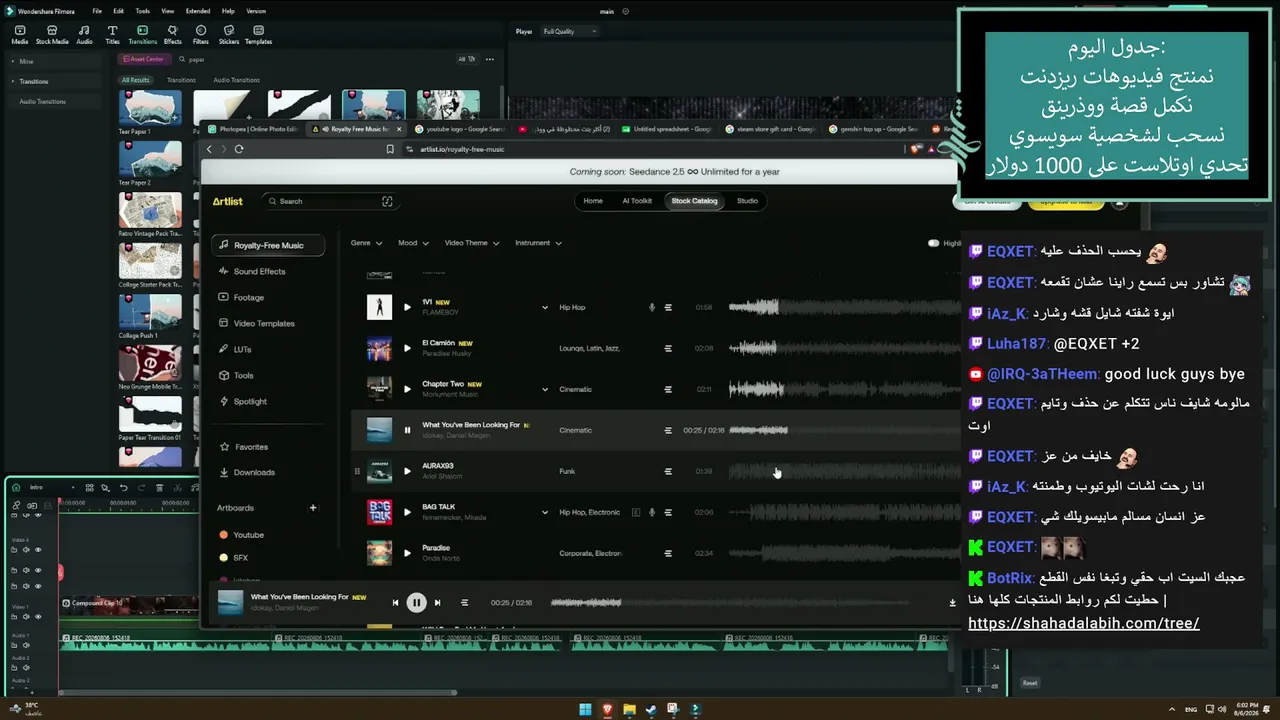Expand the Genre filter dropdown
This screenshot has height=720, width=1280.
366,243
